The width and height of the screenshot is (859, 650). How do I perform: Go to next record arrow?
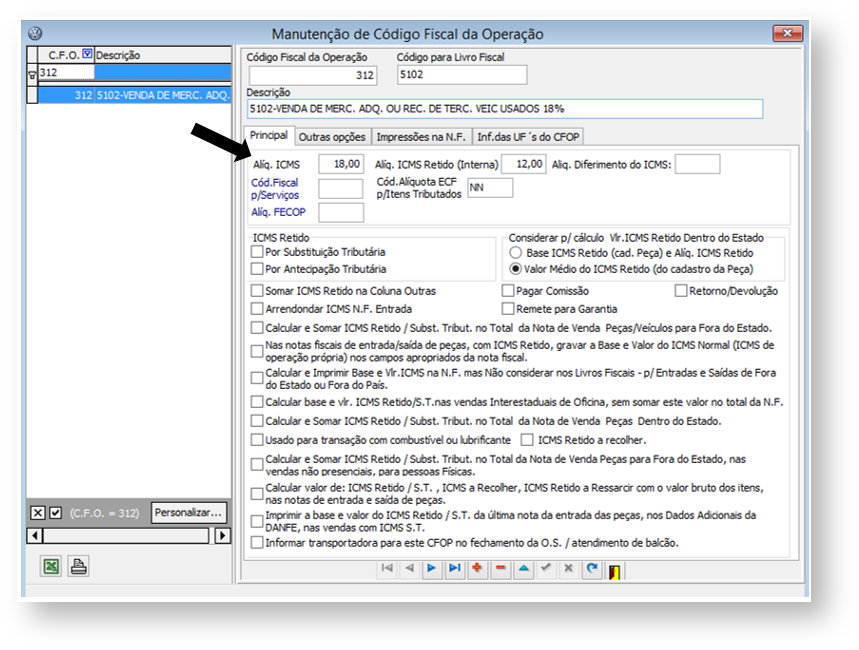click(x=432, y=568)
